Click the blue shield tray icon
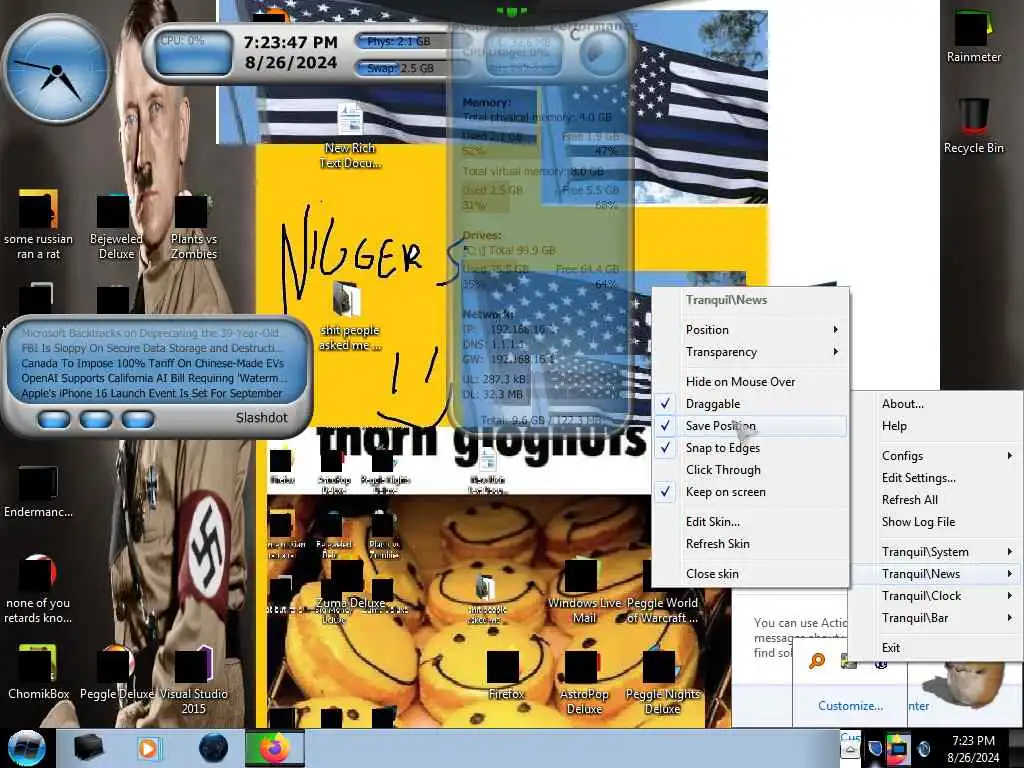1024x768 pixels. point(874,748)
